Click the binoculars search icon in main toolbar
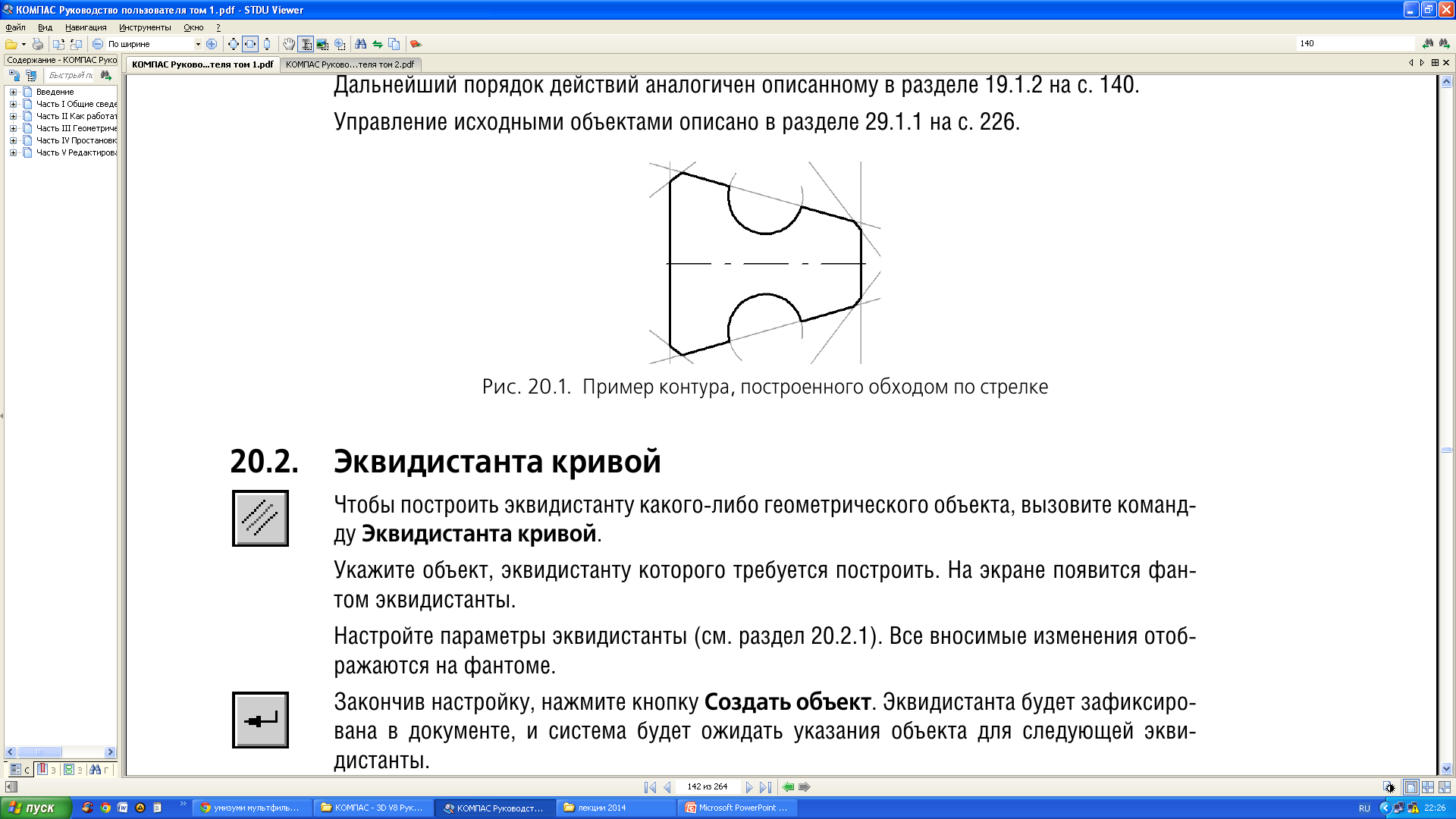Image resolution: width=1456 pixels, height=819 pixels. [361, 44]
